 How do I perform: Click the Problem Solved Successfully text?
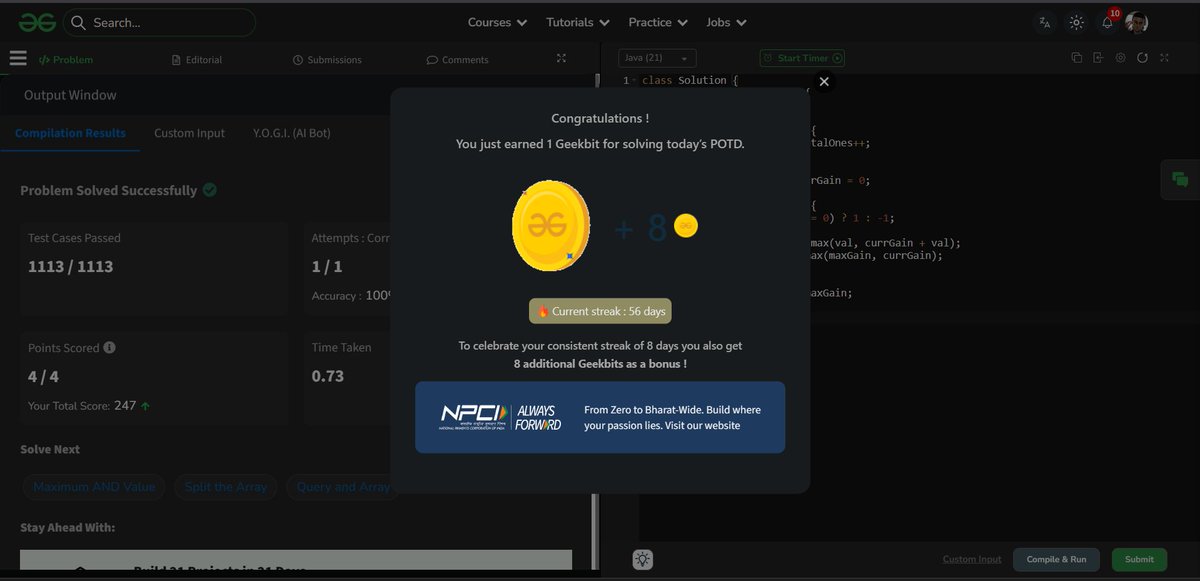(109, 190)
